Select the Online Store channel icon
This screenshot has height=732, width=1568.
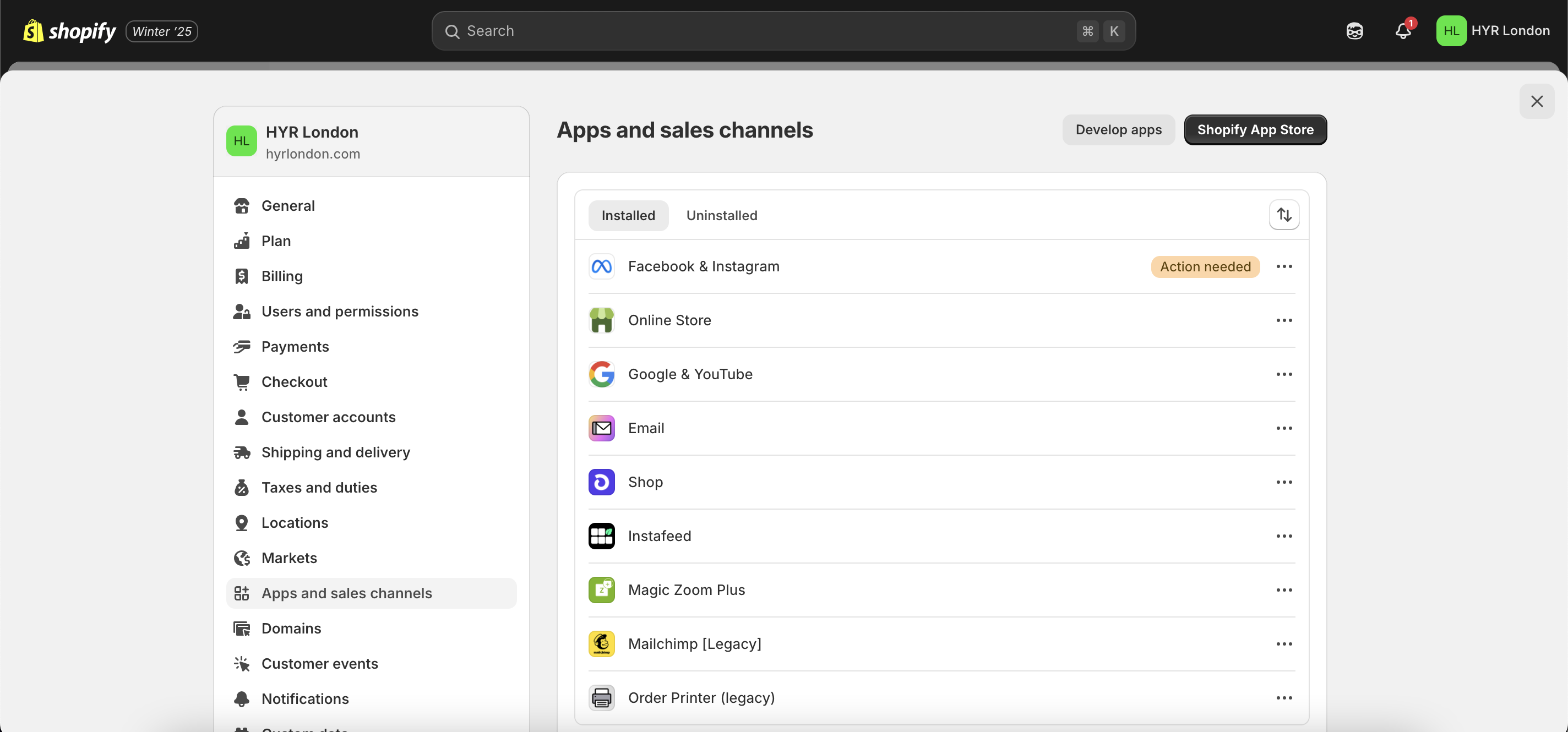601,320
